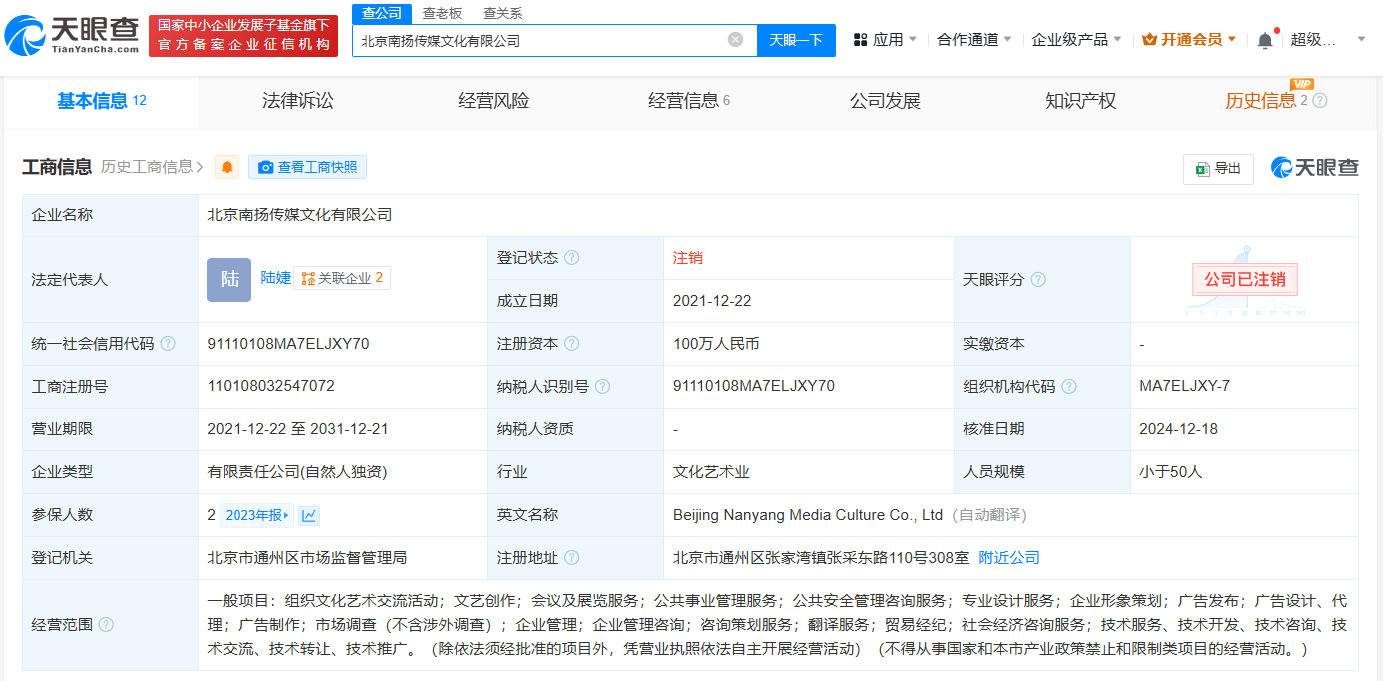Click the 天眼一下 search button
Screen dimensions: 1383x681
point(796,40)
